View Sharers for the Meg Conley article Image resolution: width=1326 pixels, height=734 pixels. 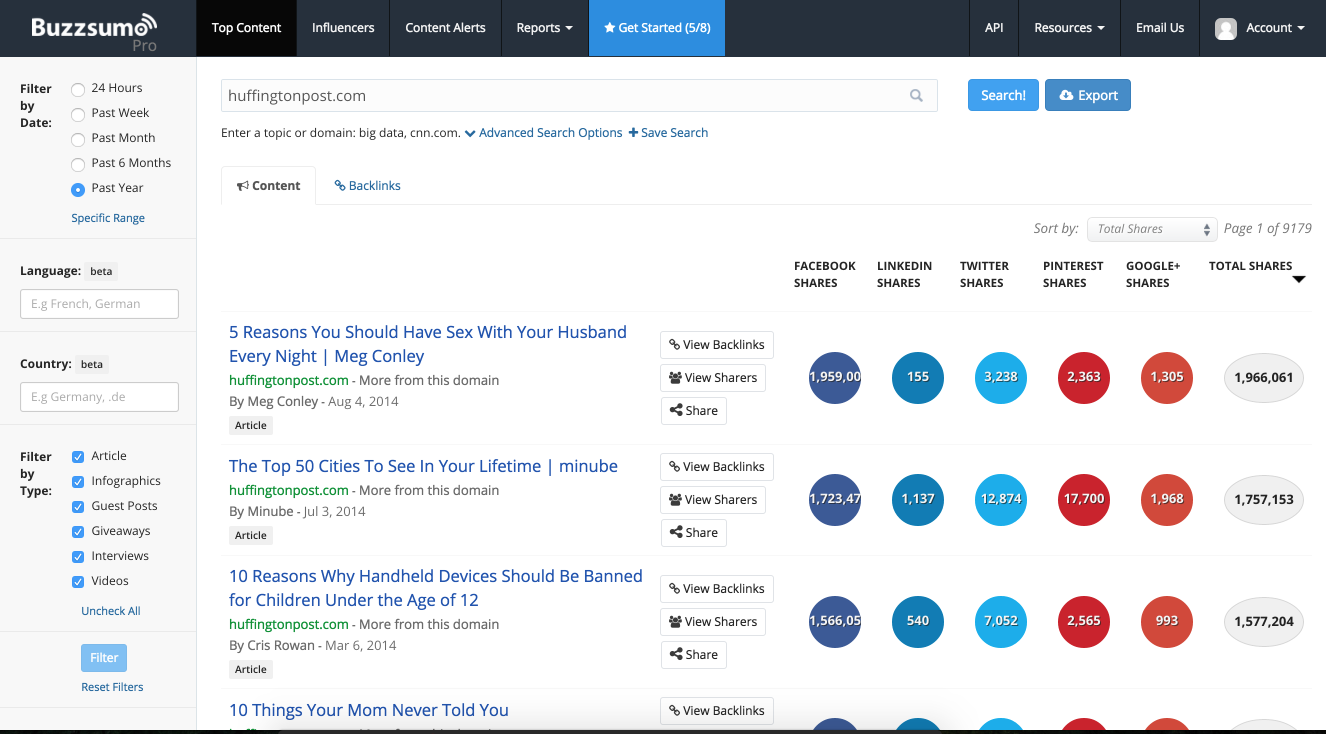coord(713,378)
